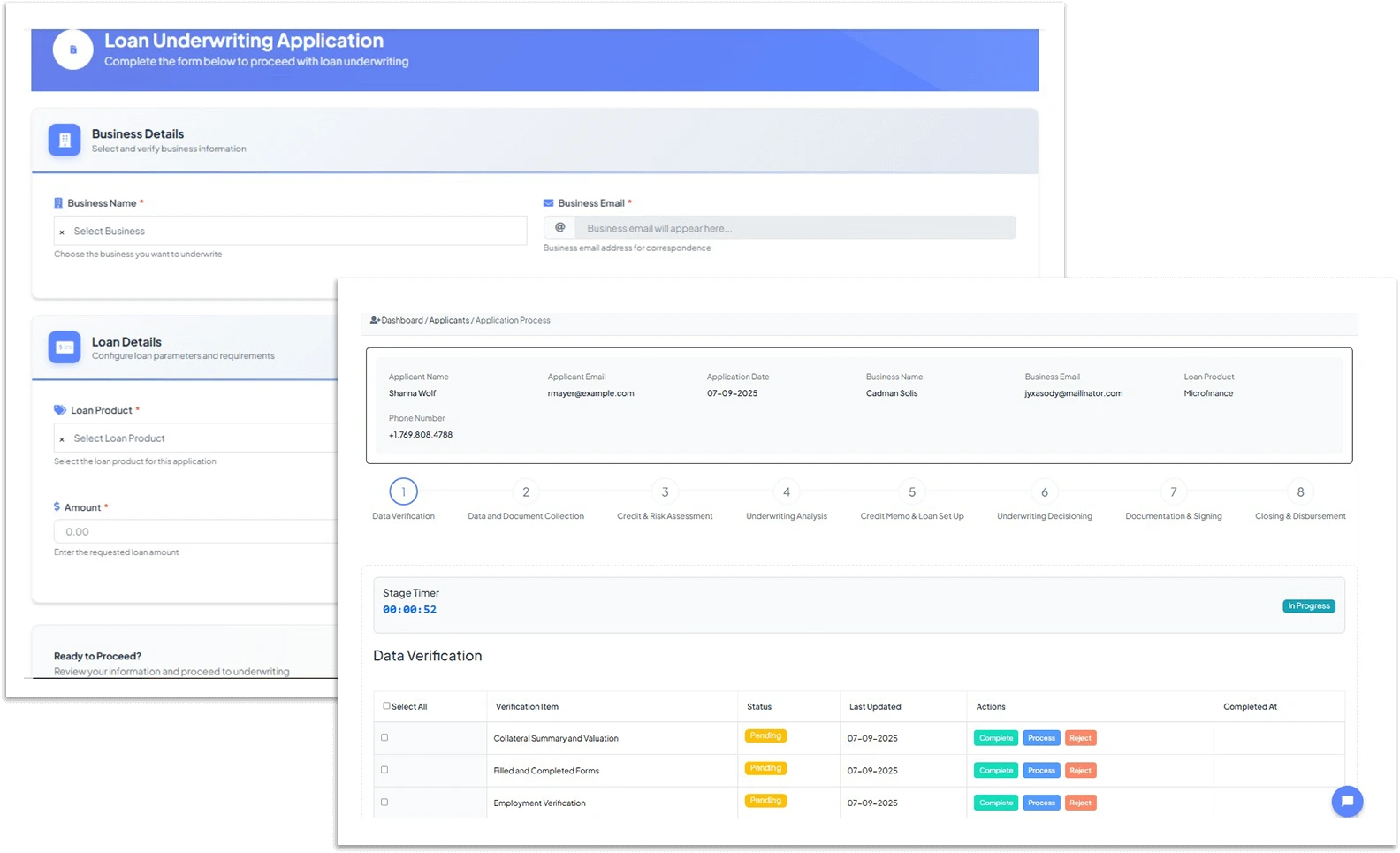This screenshot has height=853, width=1400.
Task: Clear the Select Loan Product field with its x
Action: pos(62,438)
